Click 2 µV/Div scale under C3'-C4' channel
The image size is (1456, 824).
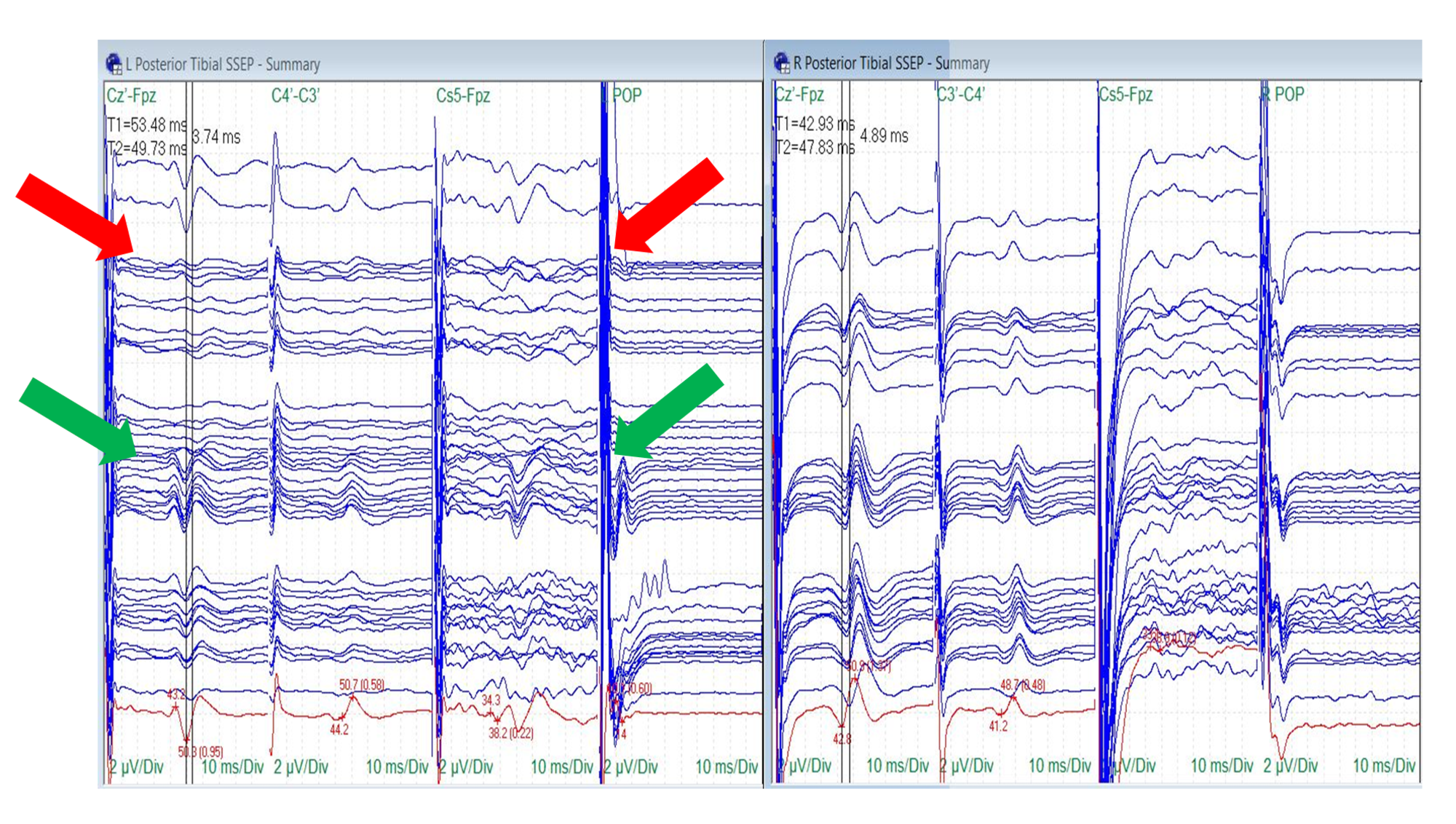tap(966, 766)
